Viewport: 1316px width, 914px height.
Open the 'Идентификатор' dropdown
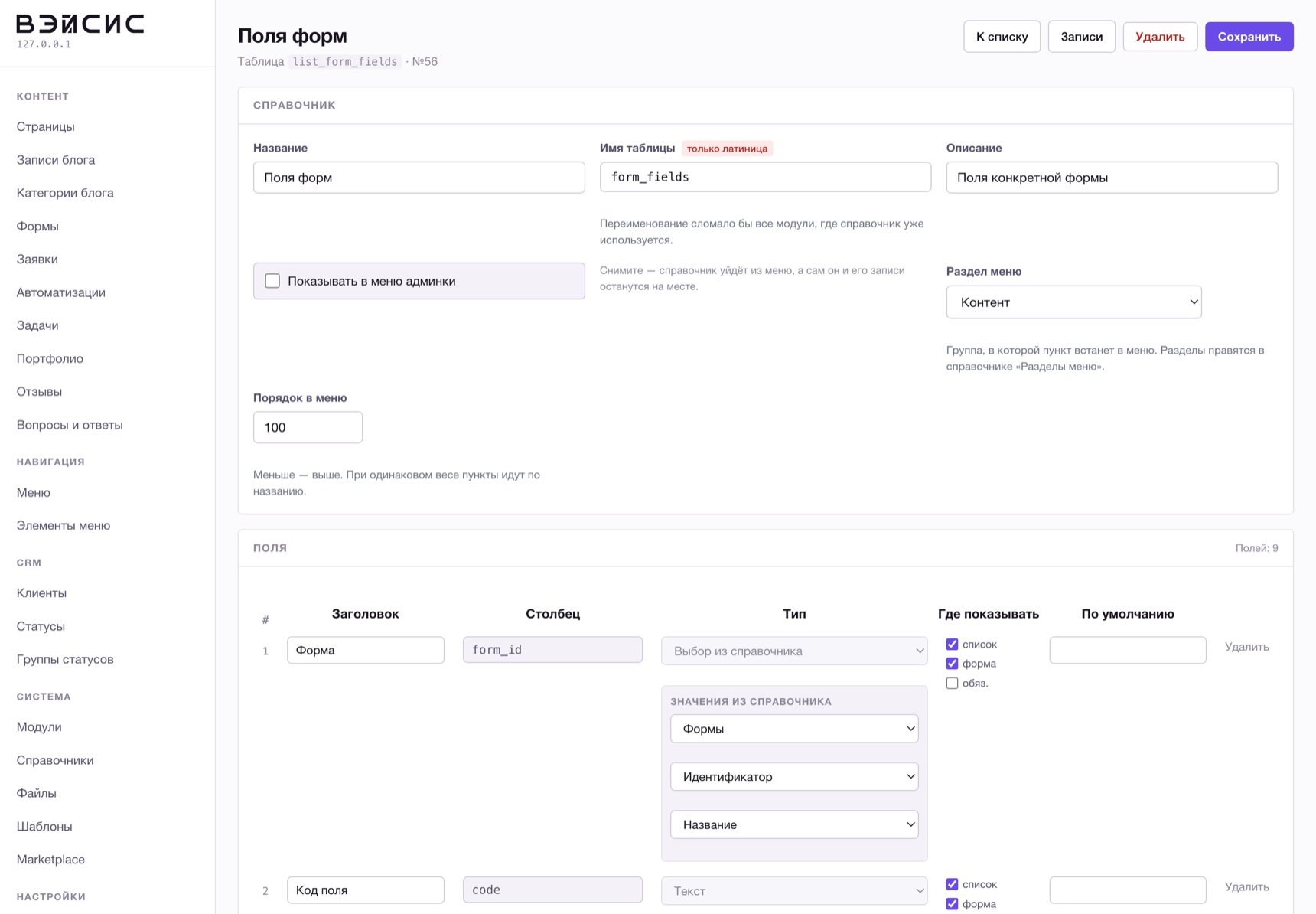click(x=794, y=777)
